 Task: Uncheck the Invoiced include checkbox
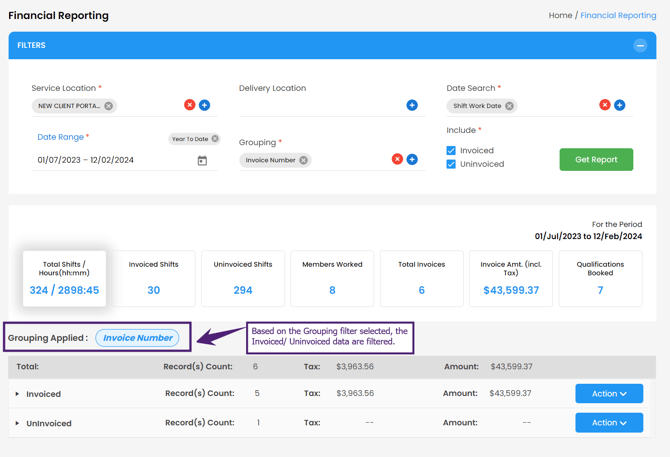451,150
